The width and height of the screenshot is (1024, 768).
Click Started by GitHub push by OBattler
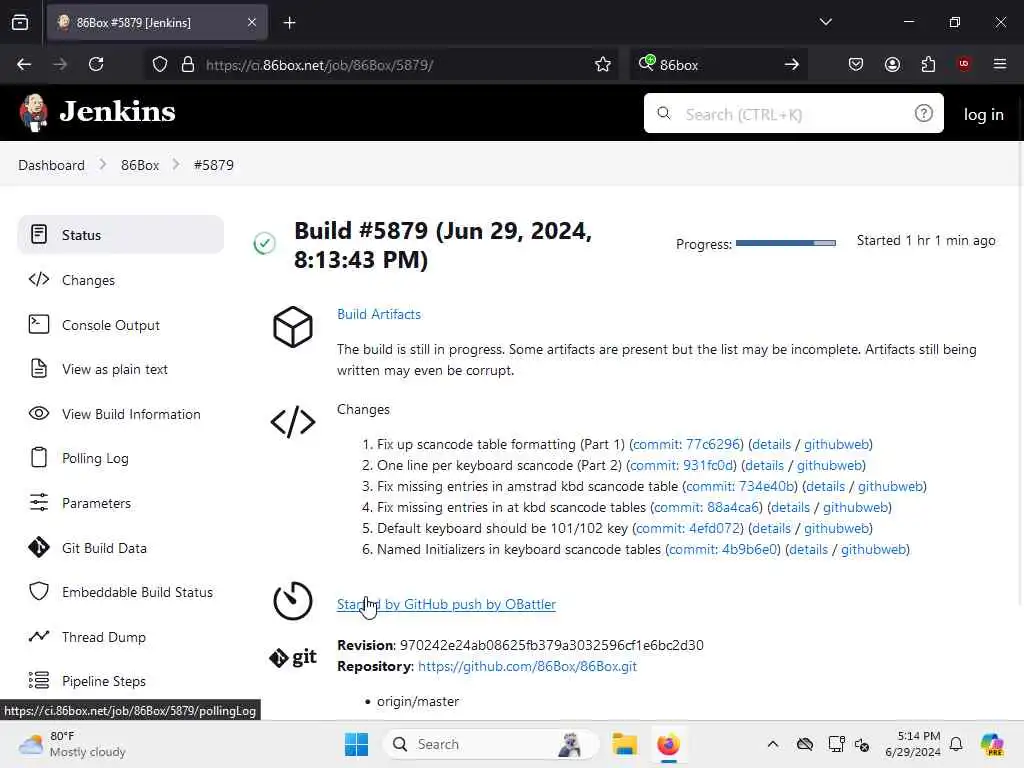[446, 604]
